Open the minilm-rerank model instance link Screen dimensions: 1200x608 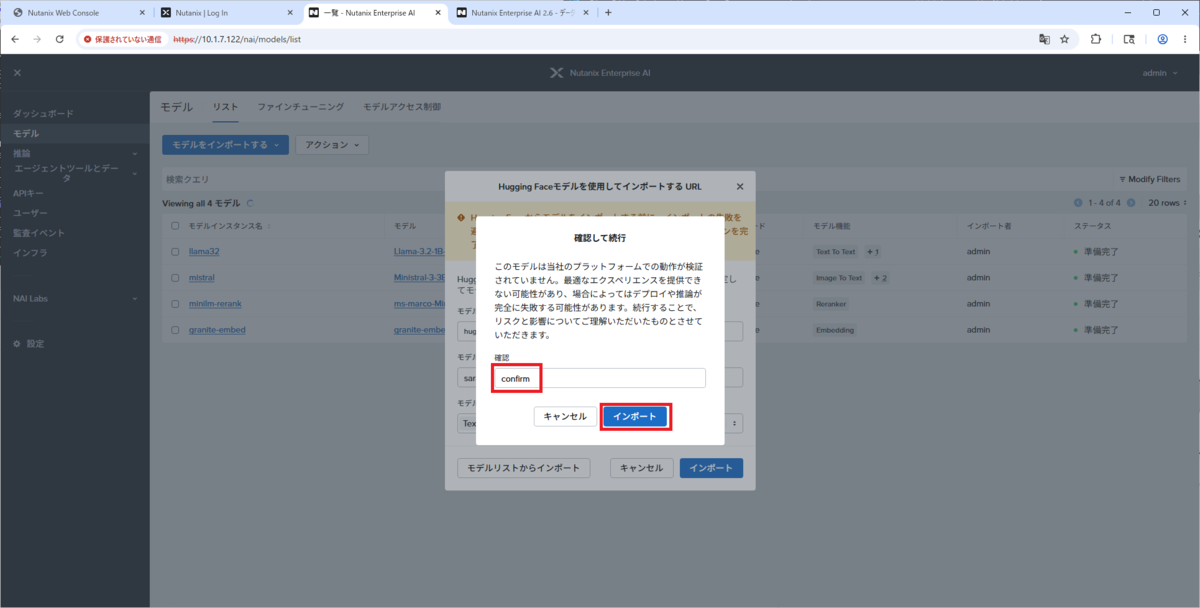(215, 303)
